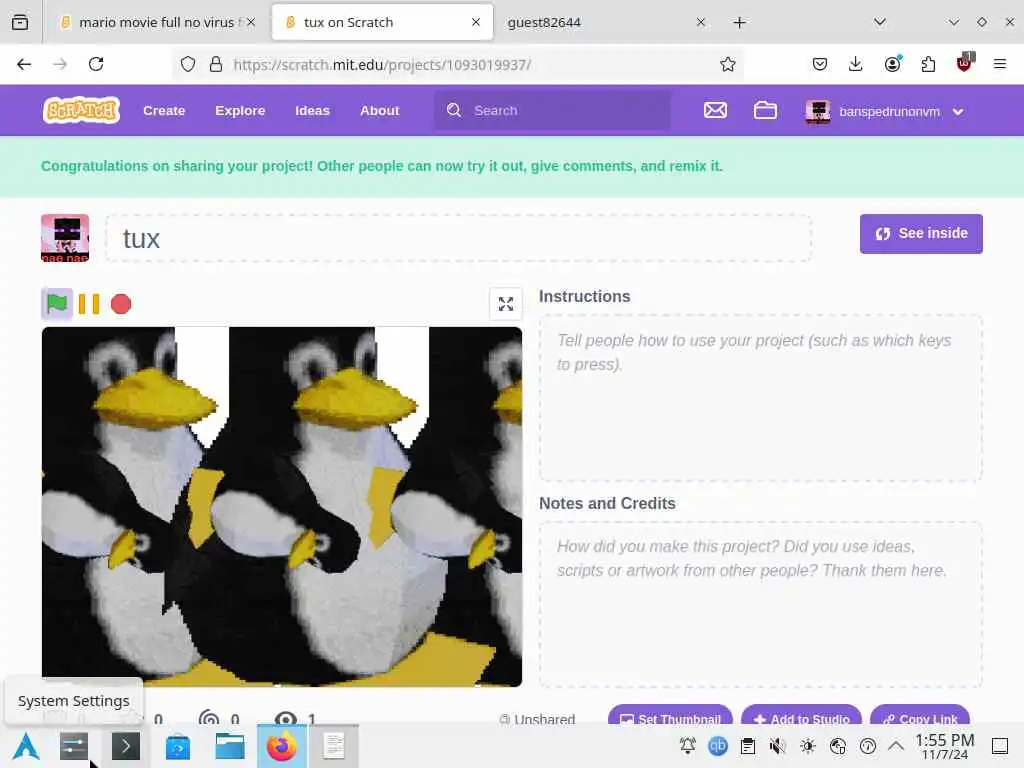Open the Firefox downloads panel
This screenshot has height=768, width=1024.
click(856, 64)
